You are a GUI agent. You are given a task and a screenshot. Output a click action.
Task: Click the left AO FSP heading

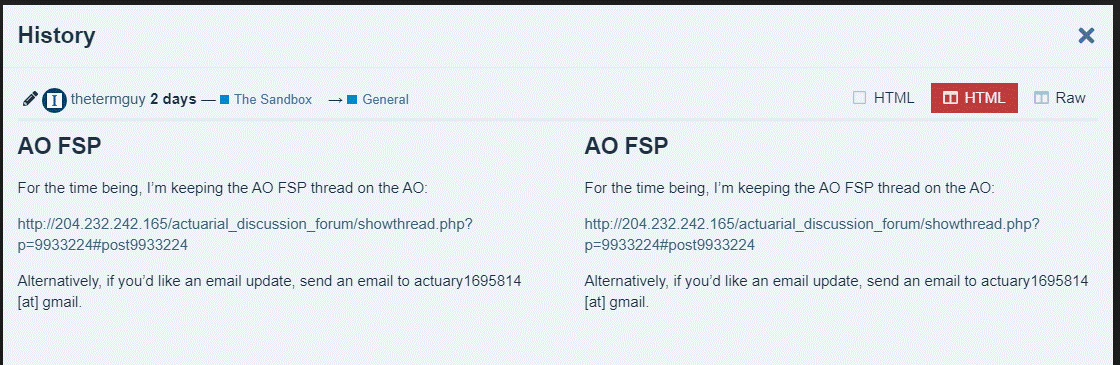pos(59,146)
